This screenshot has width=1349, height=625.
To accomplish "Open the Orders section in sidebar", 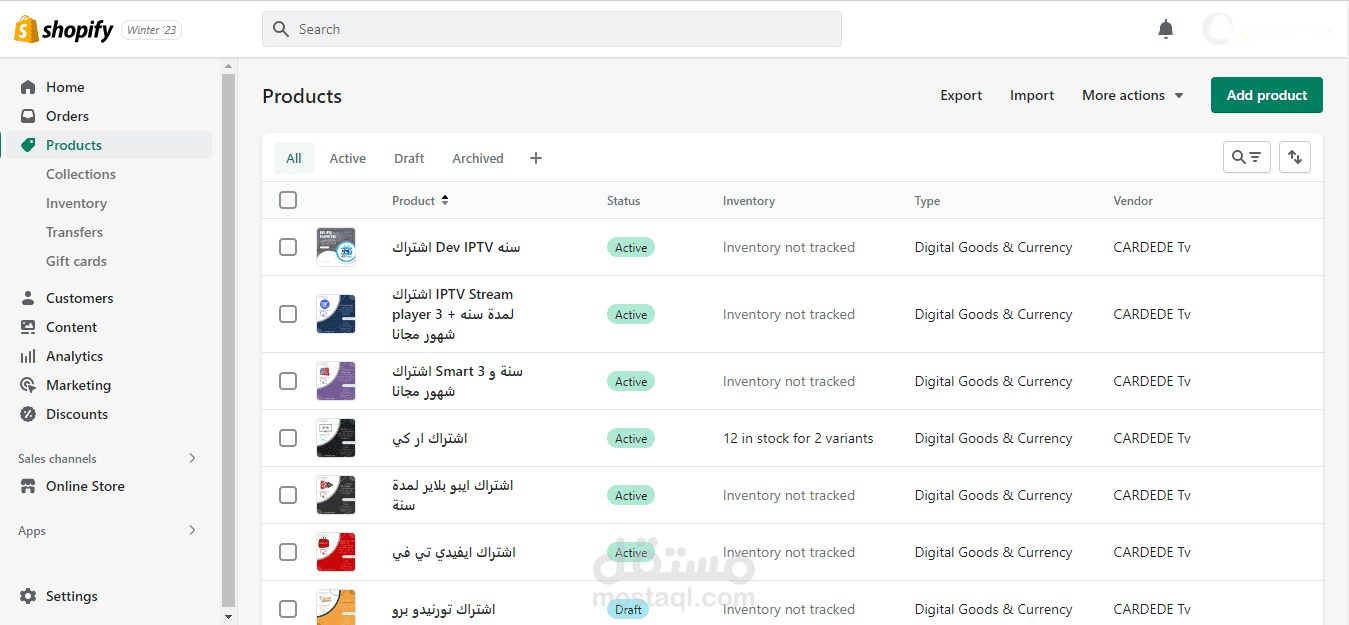I will tap(69, 115).
